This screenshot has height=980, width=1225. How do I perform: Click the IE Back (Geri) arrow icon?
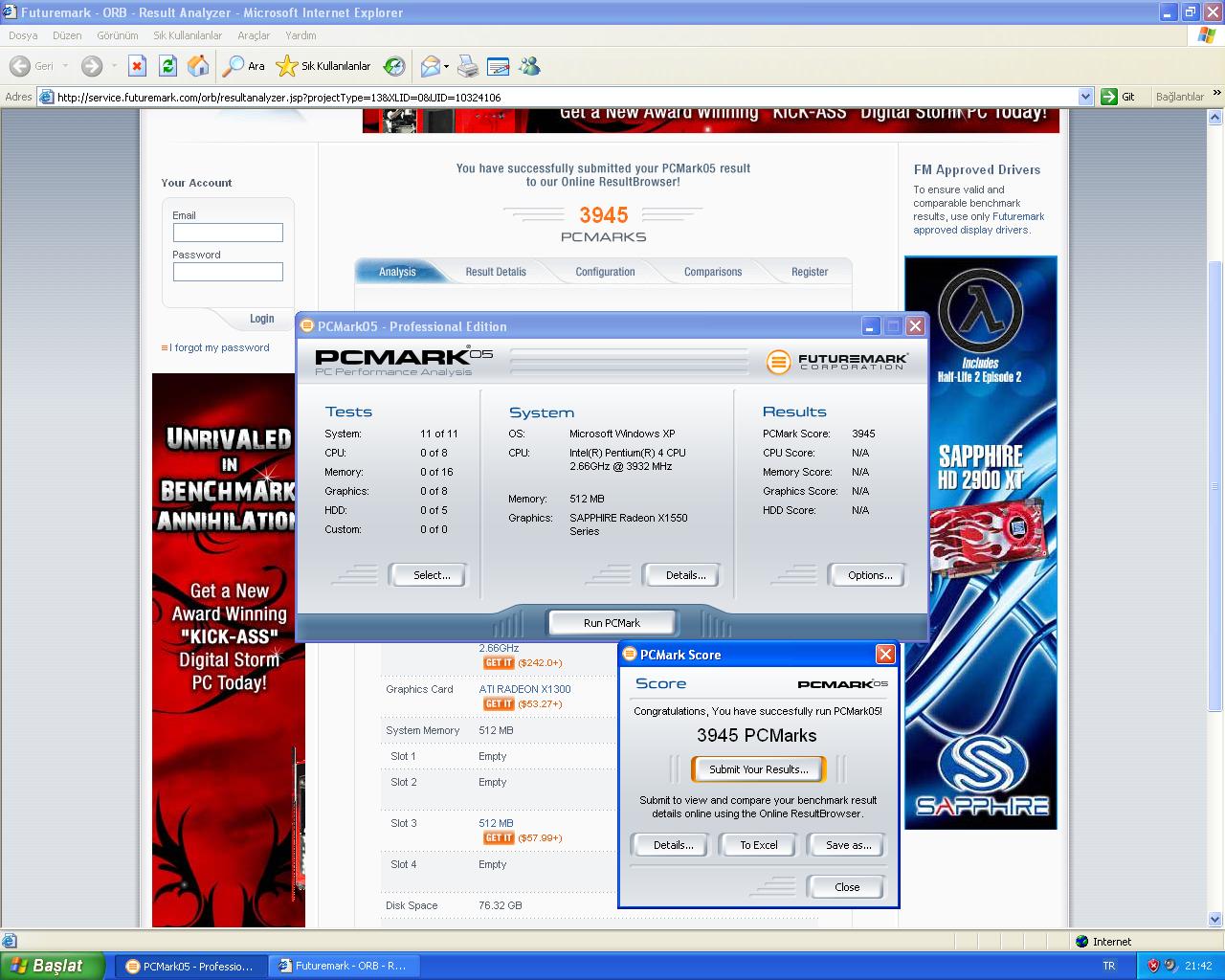point(19,66)
